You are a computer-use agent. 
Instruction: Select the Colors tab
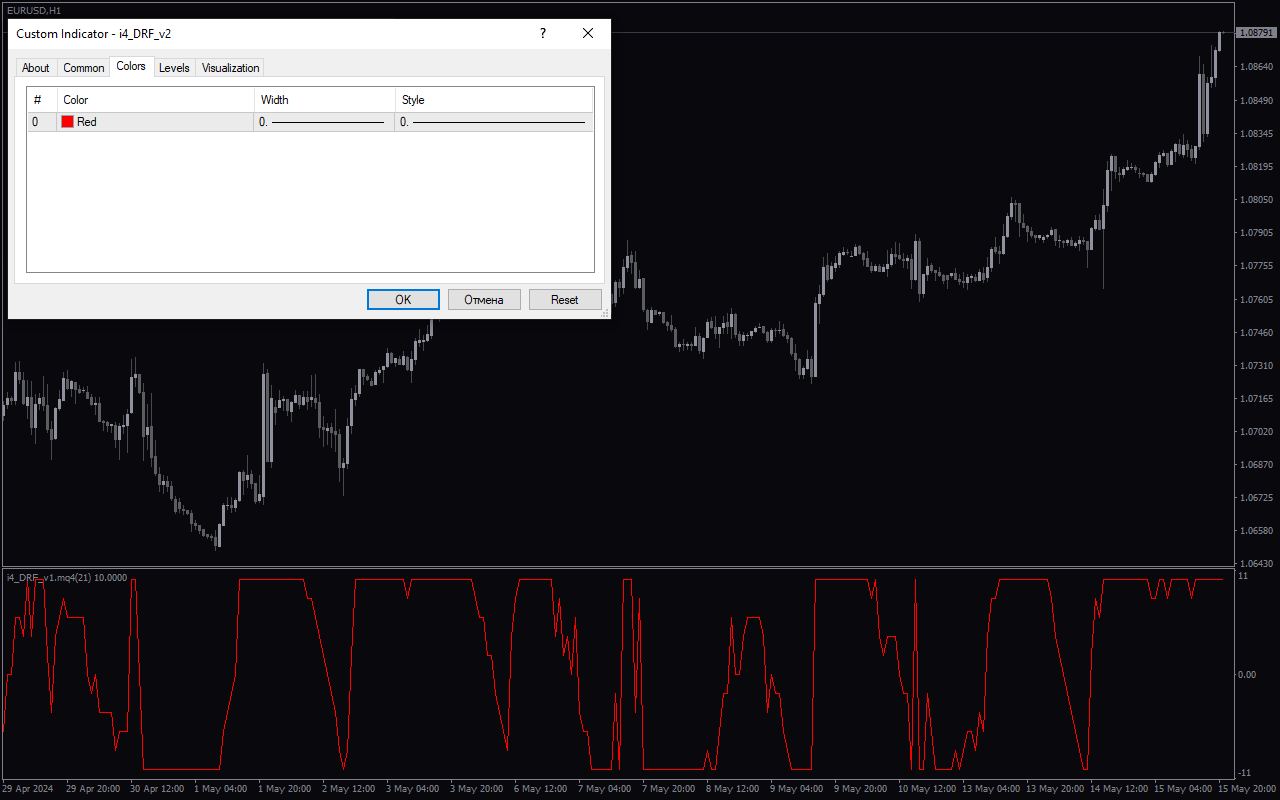131,66
